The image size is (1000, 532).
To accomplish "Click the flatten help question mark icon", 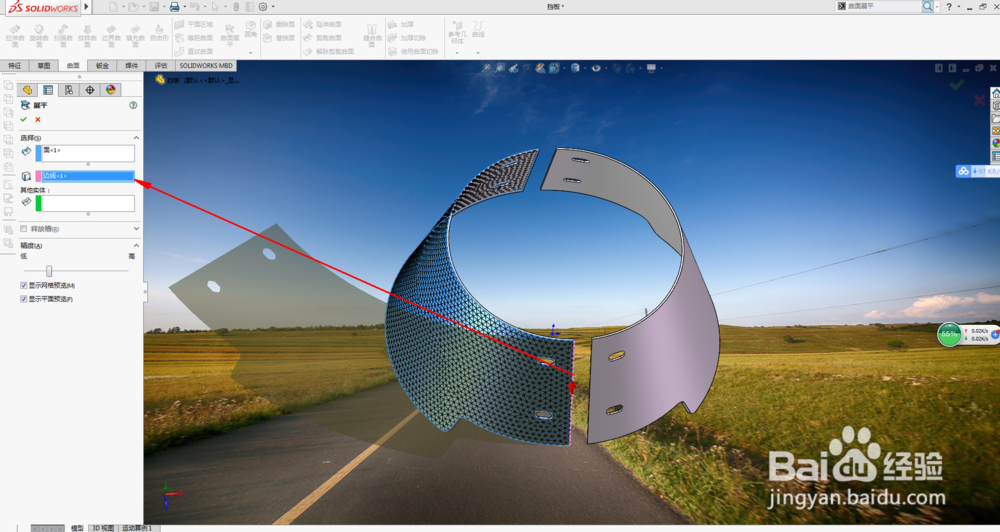I will tap(133, 105).
